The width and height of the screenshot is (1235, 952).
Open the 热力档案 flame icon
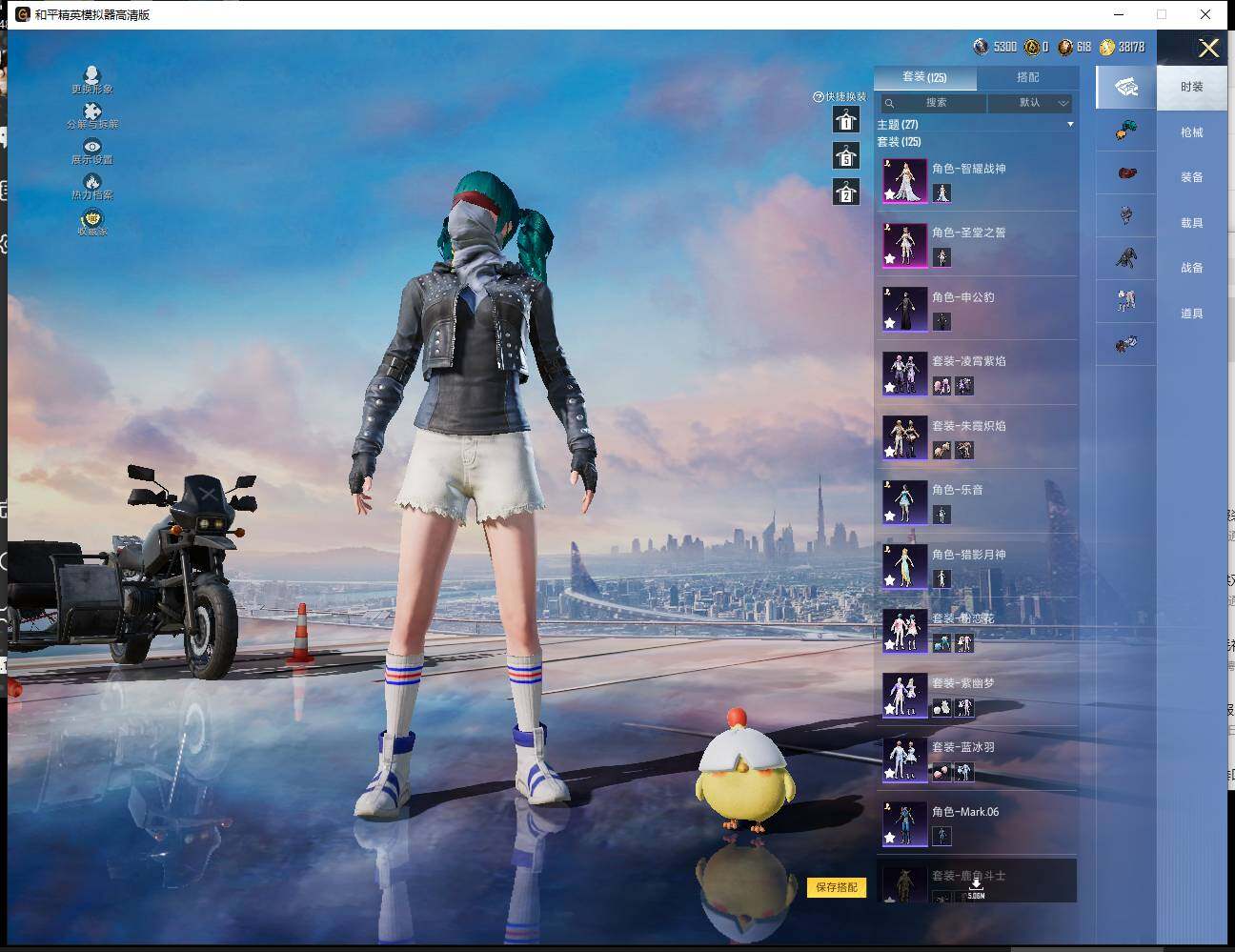pos(92,181)
